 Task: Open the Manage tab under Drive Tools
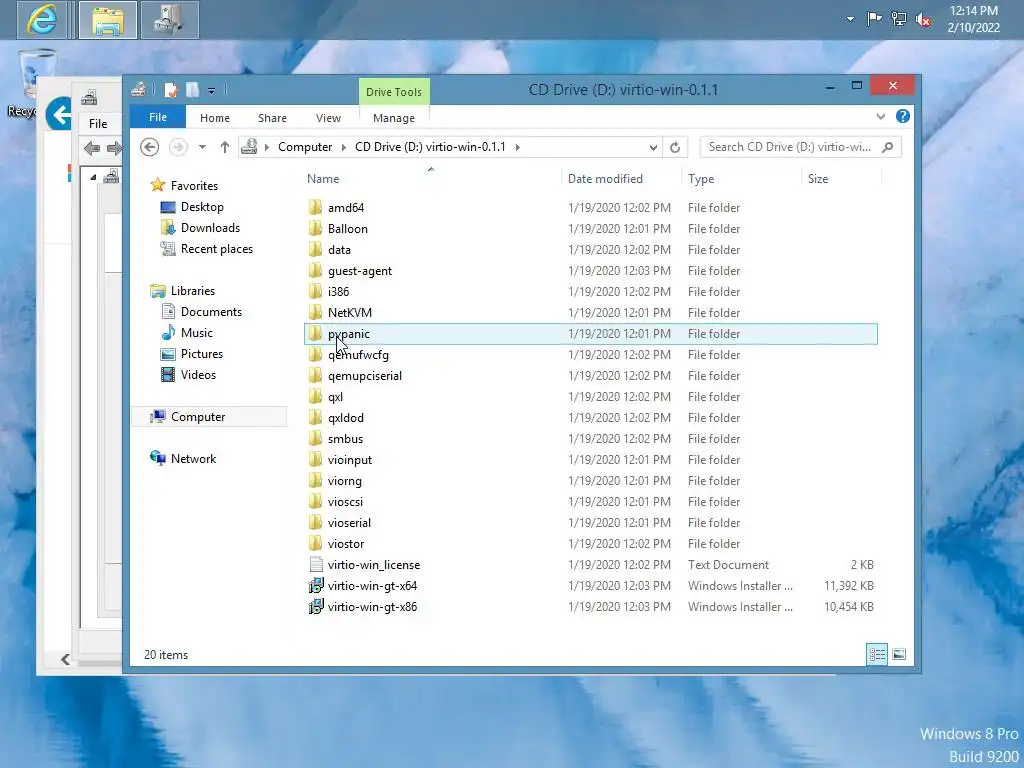[394, 118]
